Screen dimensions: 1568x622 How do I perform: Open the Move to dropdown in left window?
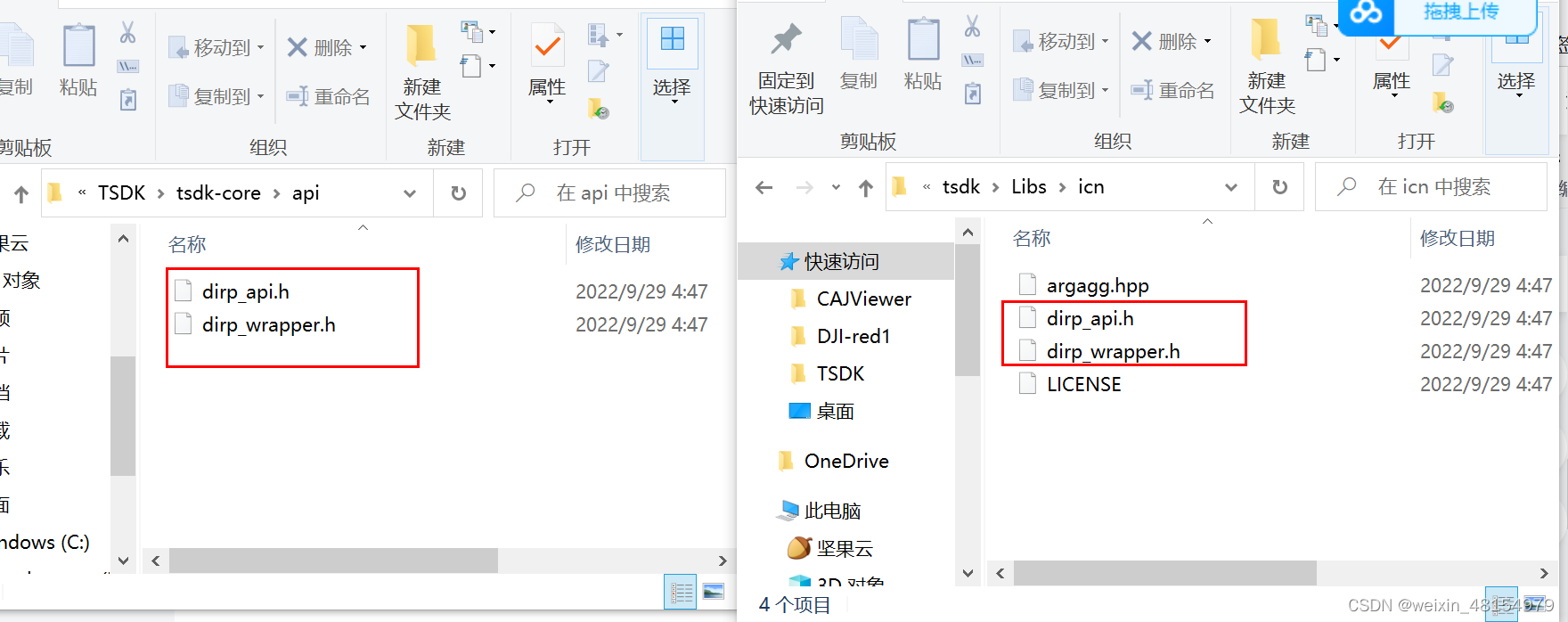click(216, 47)
